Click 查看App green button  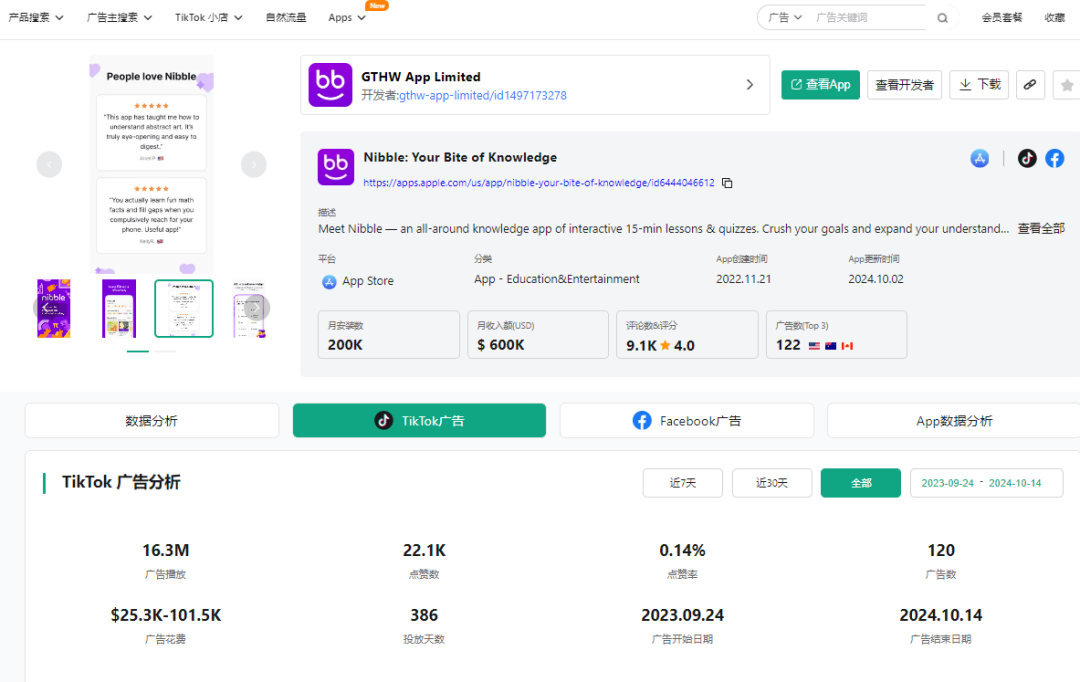coord(820,85)
